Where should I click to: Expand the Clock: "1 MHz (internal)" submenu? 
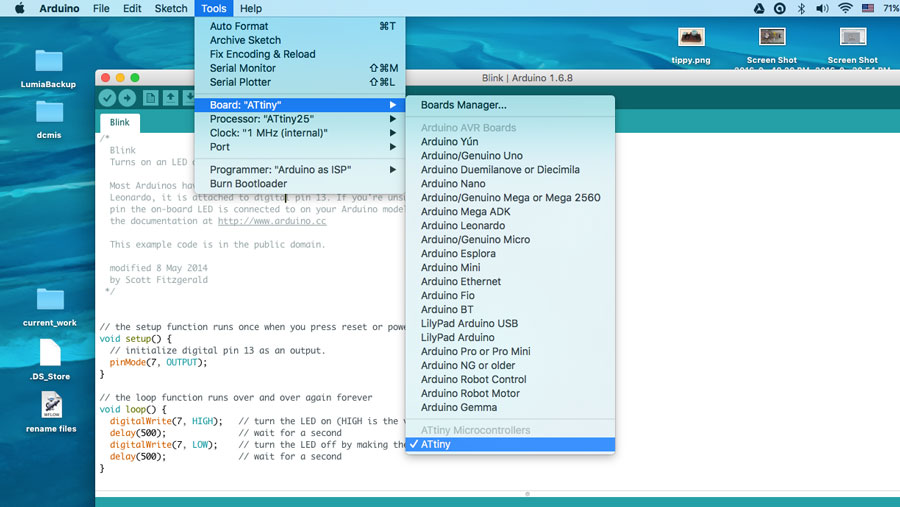tap(300, 133)
